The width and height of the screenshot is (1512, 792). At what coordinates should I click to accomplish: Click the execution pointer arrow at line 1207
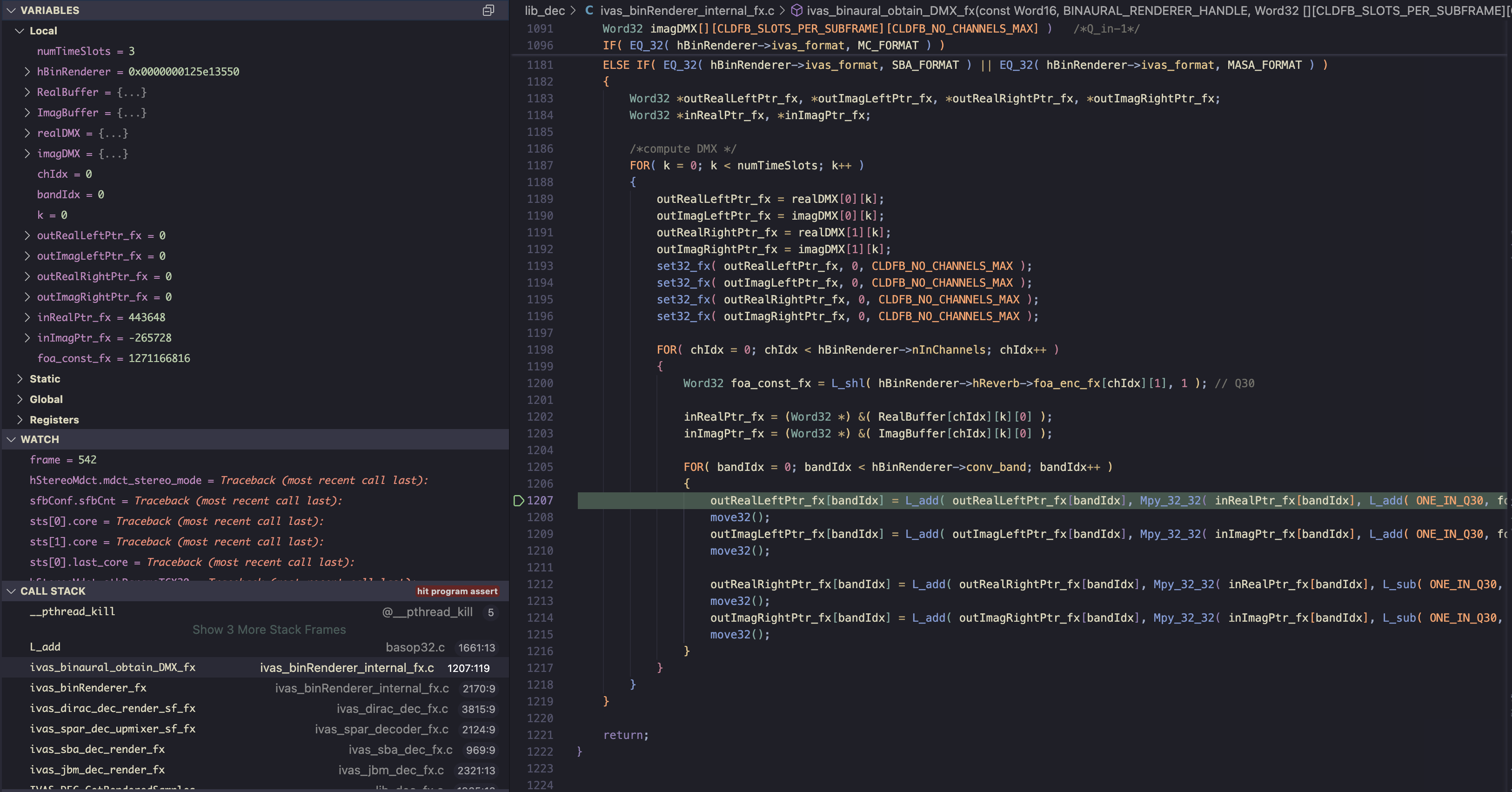[518, 500]
